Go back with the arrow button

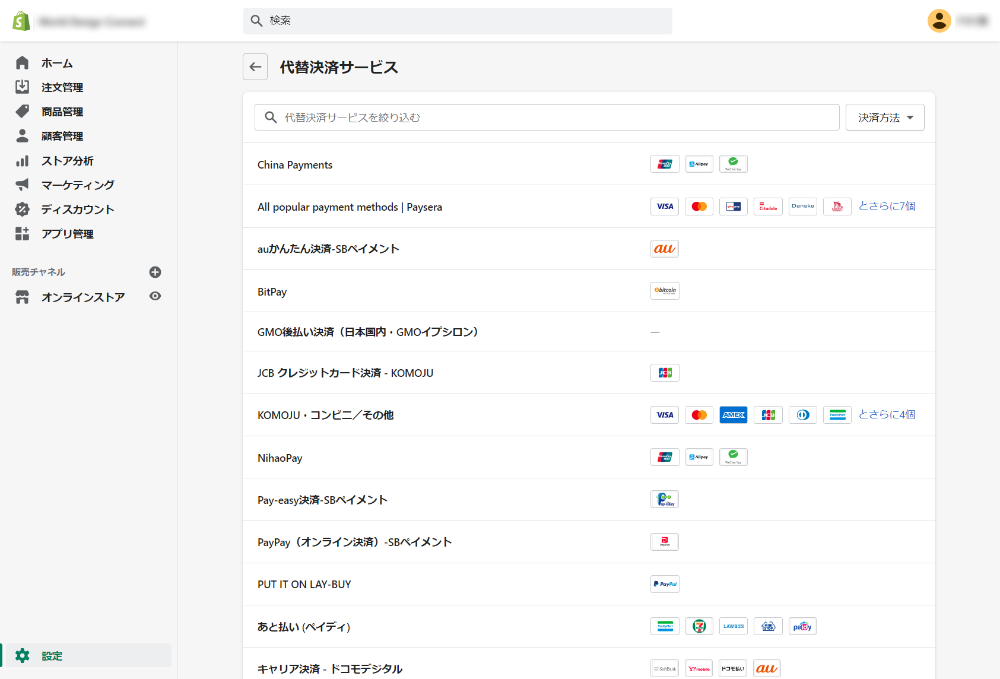(255, 67)
